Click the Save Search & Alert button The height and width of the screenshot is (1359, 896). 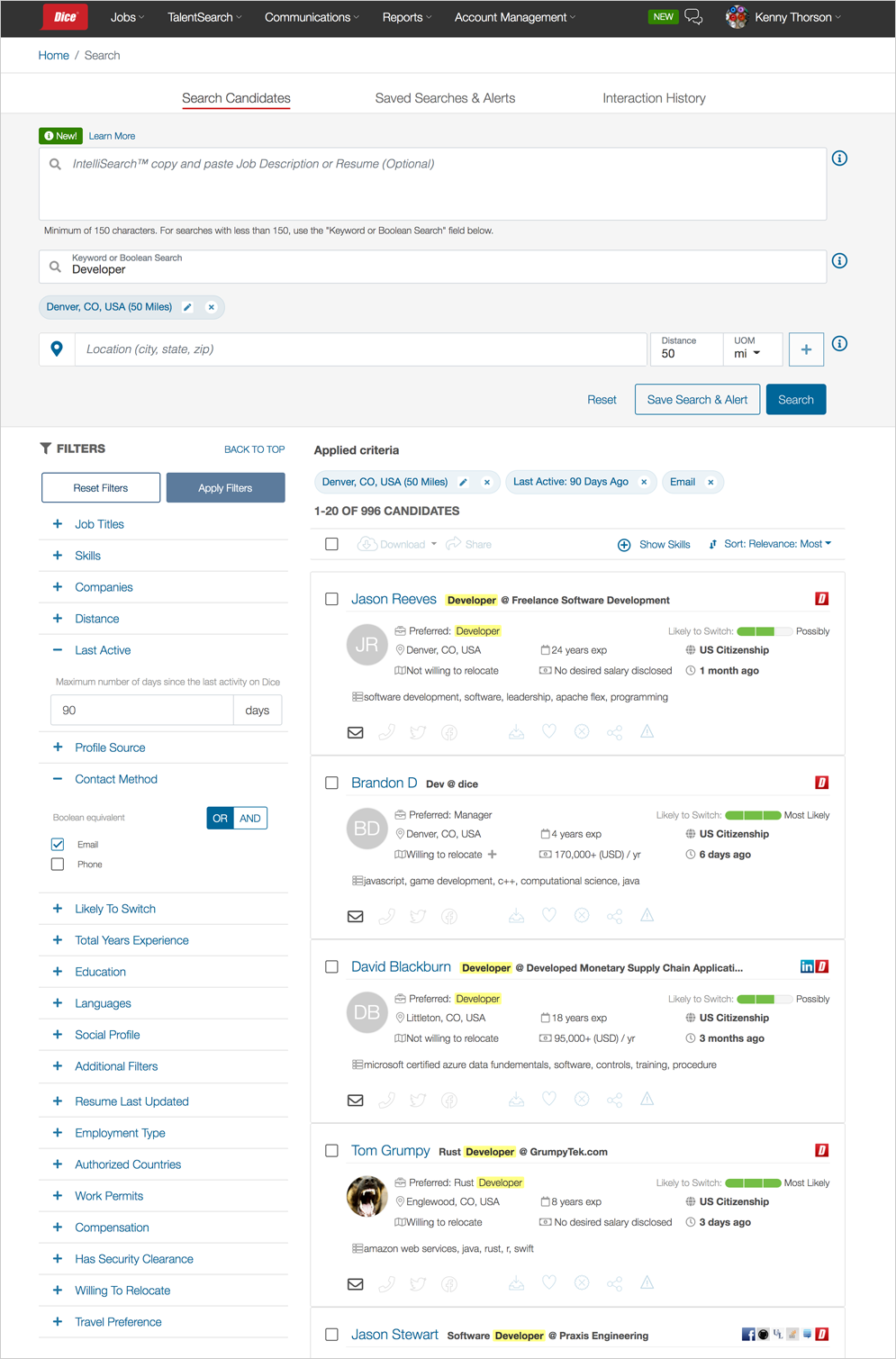click(697, 400)
